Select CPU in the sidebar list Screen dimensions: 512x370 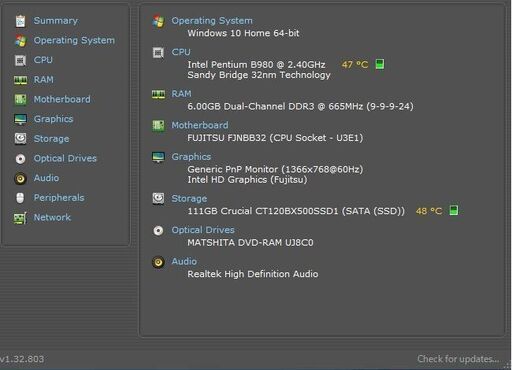click(x=43, y=60)
